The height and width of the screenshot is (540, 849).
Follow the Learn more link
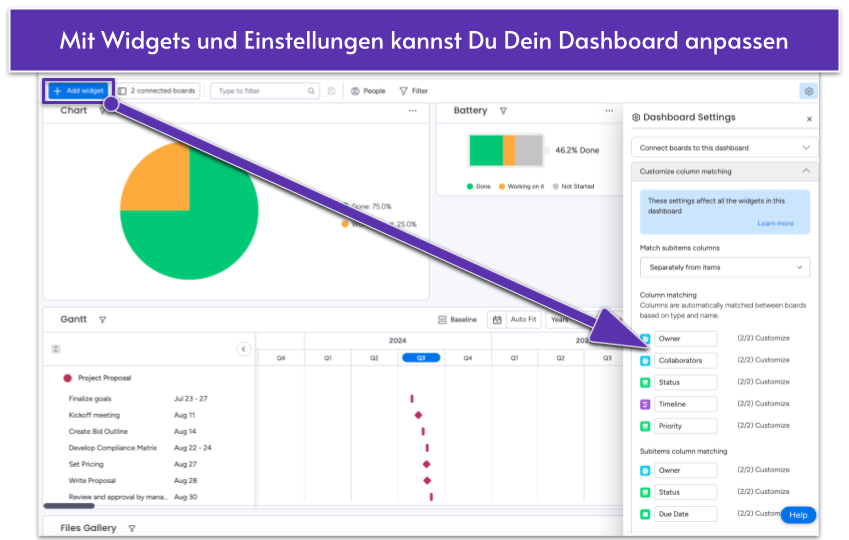775,223
